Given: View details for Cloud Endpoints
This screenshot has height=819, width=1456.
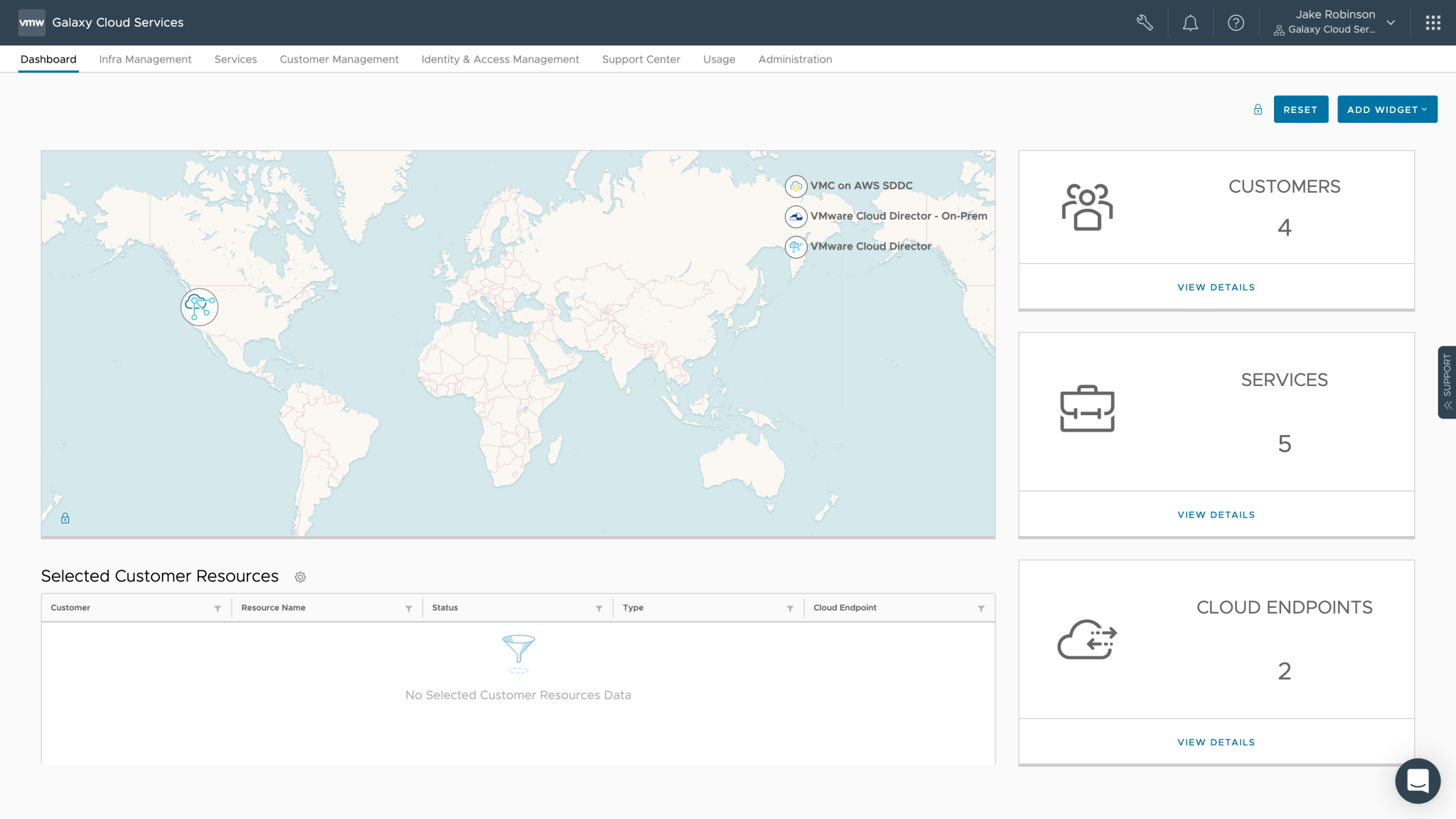Looking at the screenshot, I should tap(1216, 742).
